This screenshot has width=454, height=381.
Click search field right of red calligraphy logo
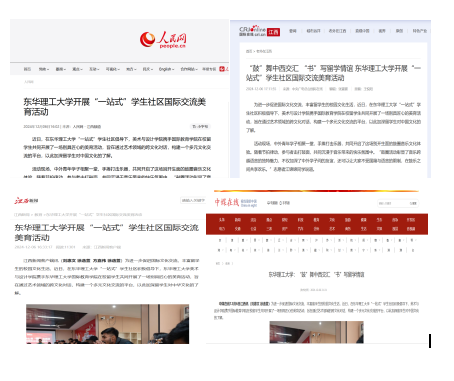tap(398, 203)
